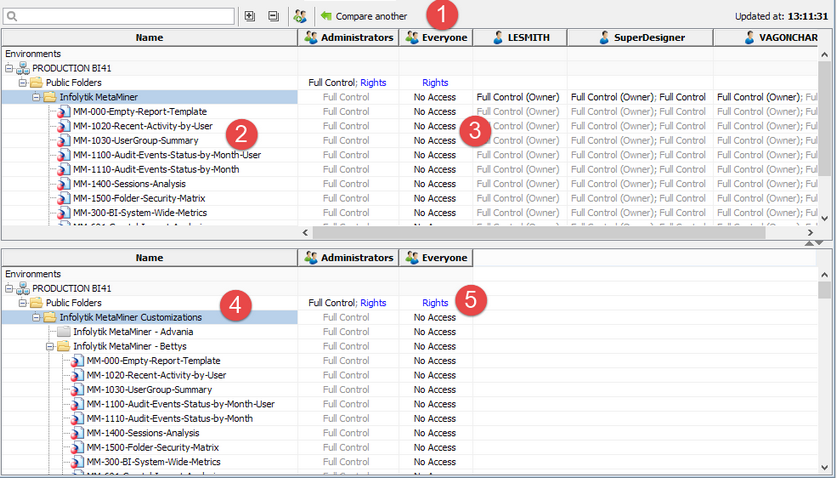Click the horizontal scrollbar thumb in top panel
837x478 pixels.
coord(539,233)
